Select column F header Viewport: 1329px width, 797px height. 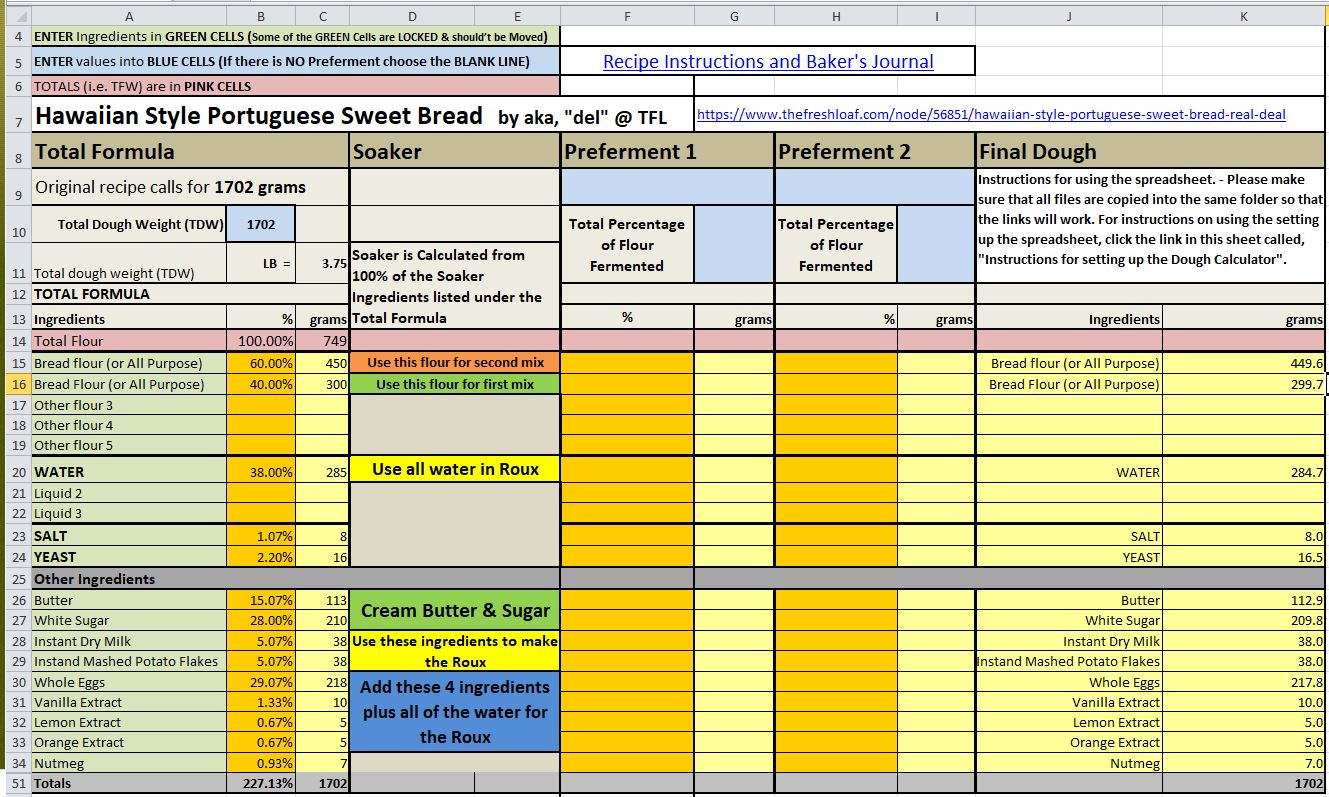tap(627, 16)
